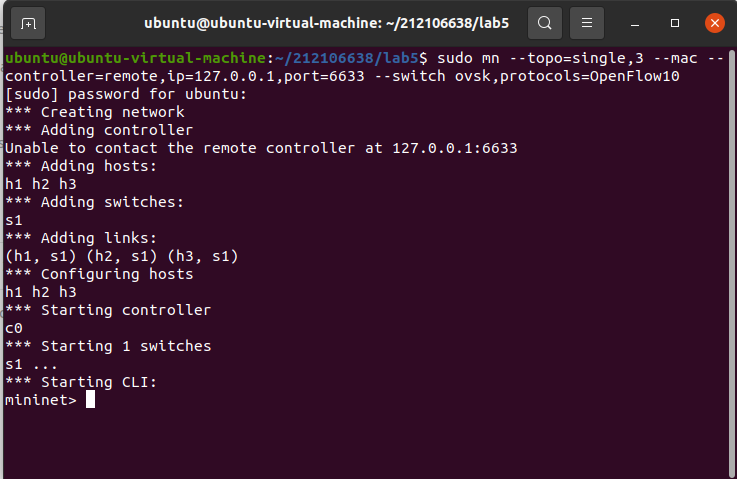Open the hamburger menu

click(x=587, y=23)
